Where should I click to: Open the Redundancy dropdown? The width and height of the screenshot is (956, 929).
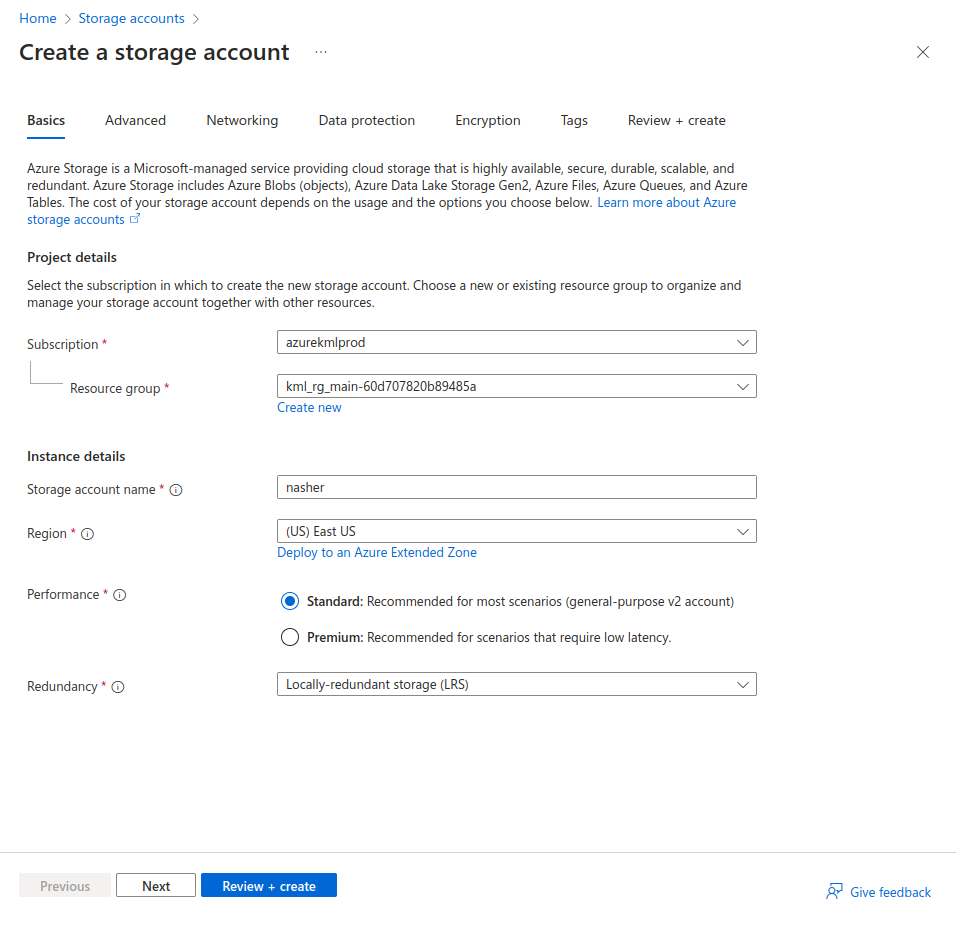point(516,684)
